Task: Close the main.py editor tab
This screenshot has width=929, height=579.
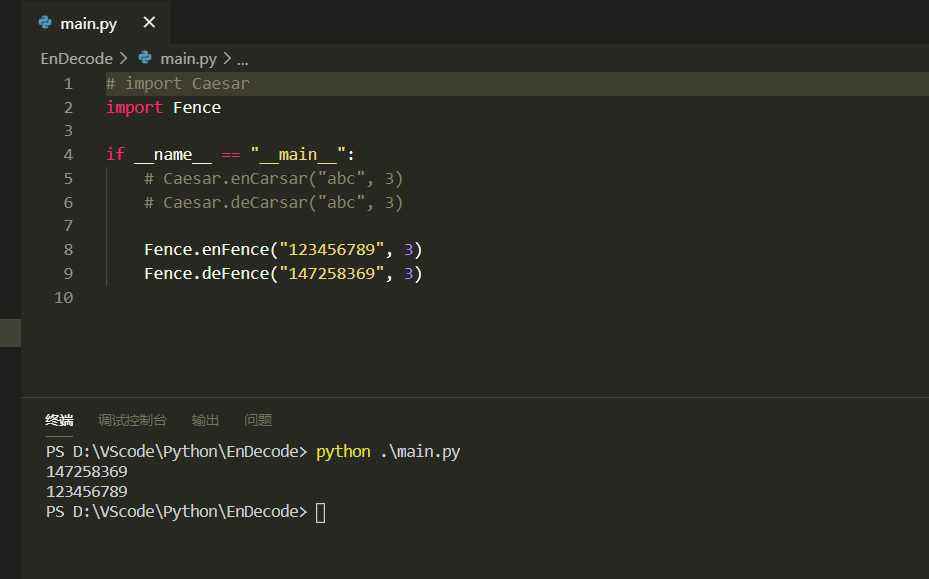Action: coord(149,23)
